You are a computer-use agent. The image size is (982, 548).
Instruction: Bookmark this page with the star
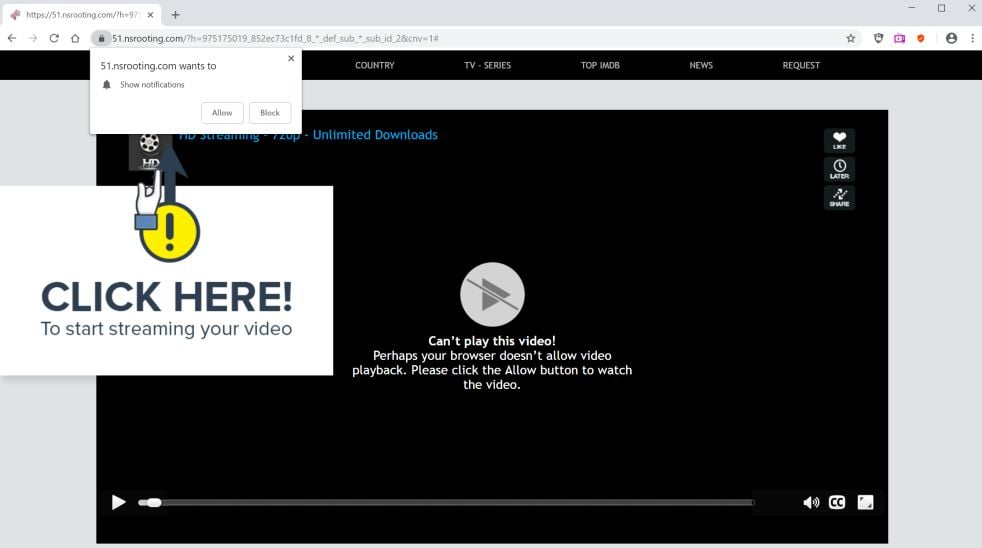tap(850, 38)
